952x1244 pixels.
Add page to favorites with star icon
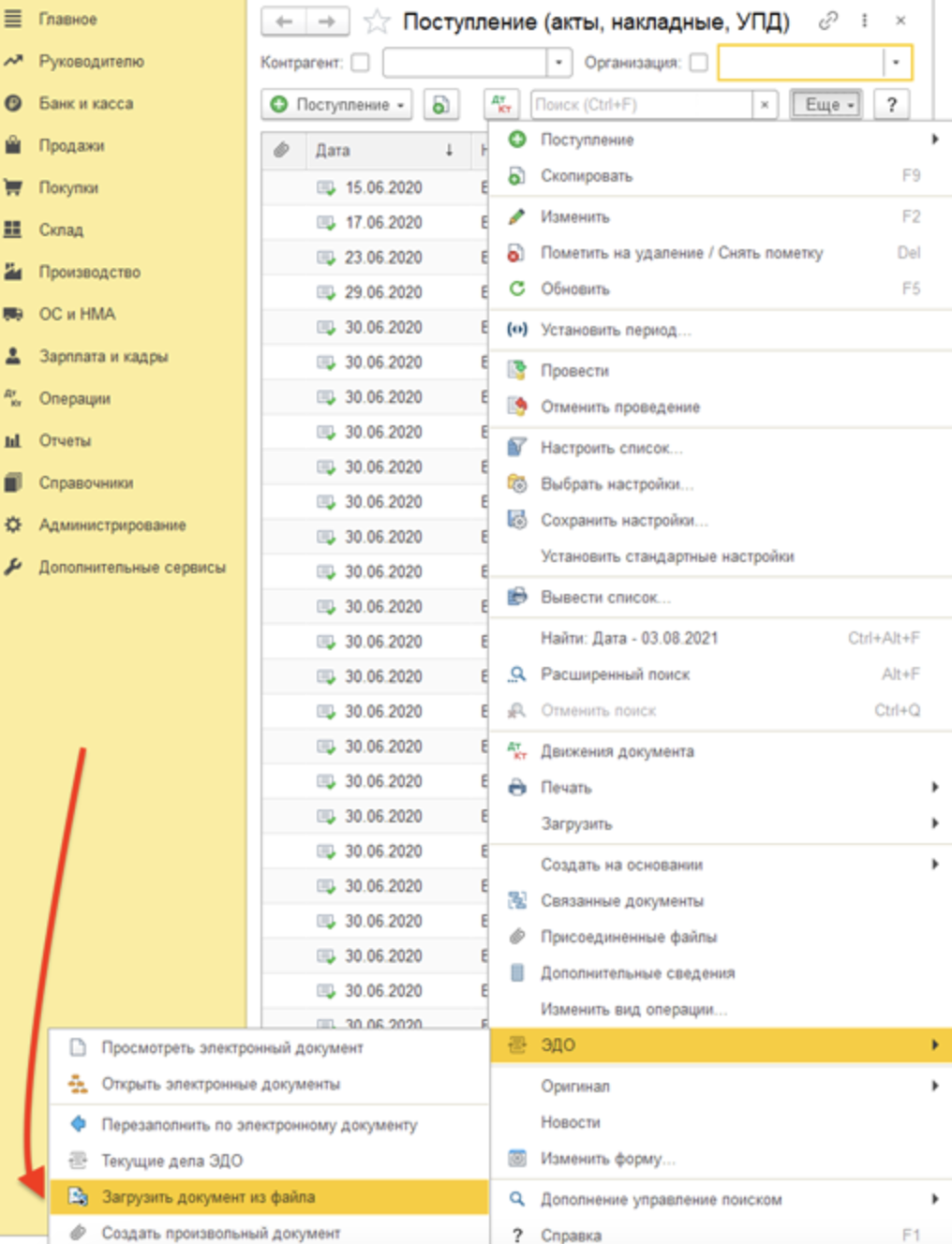click(x=377, y=21)
